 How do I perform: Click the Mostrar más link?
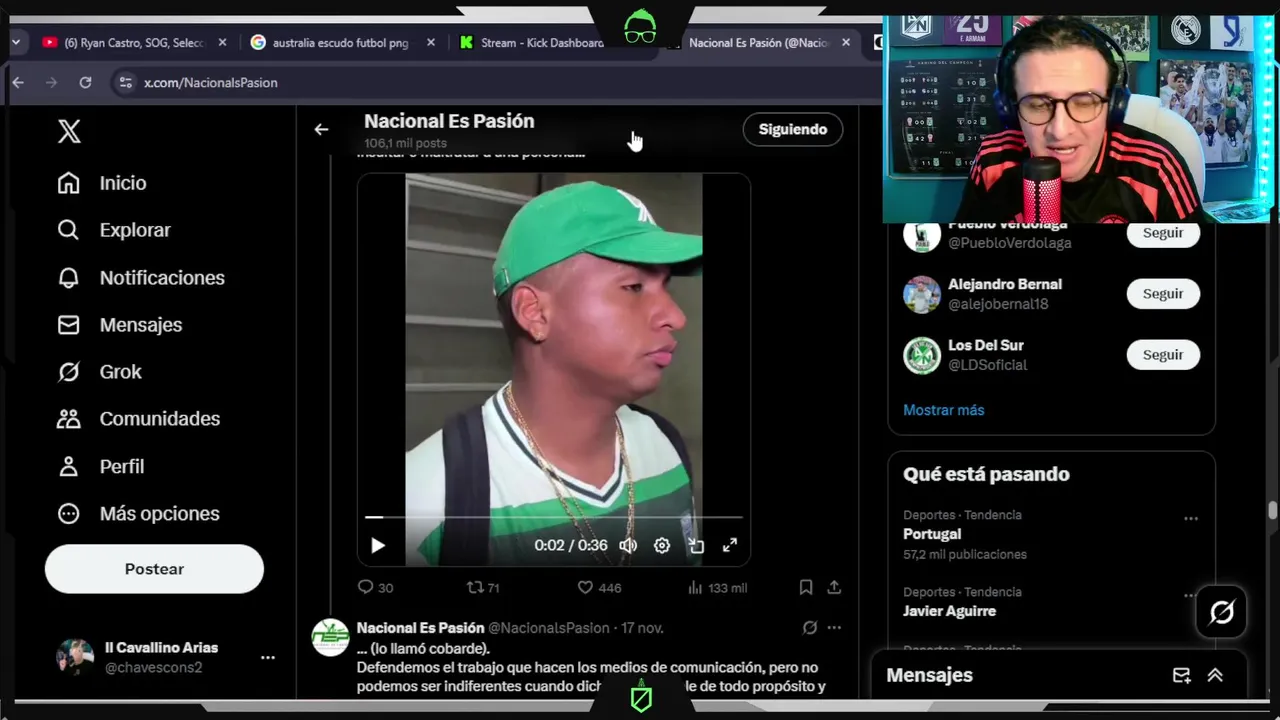coord(943,410)
